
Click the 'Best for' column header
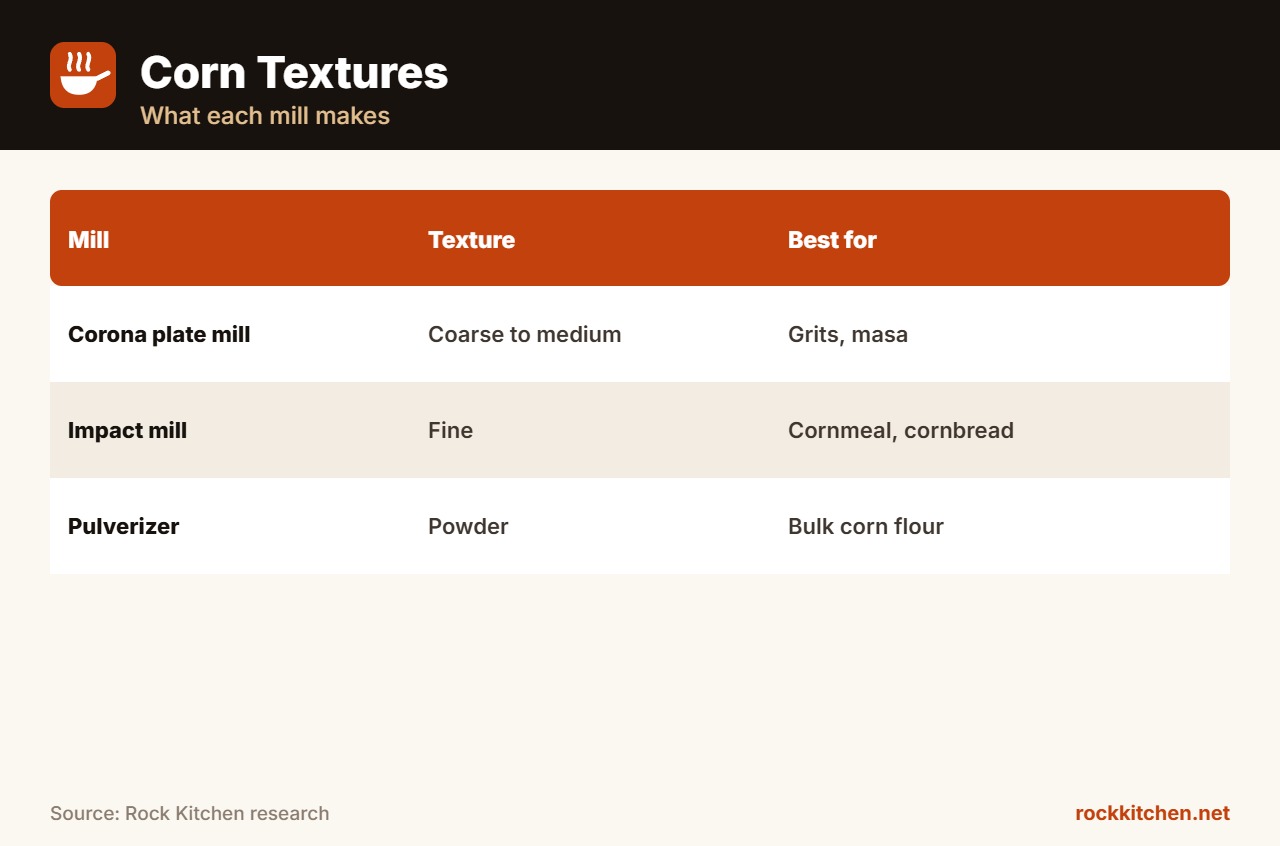pos(832,240)
